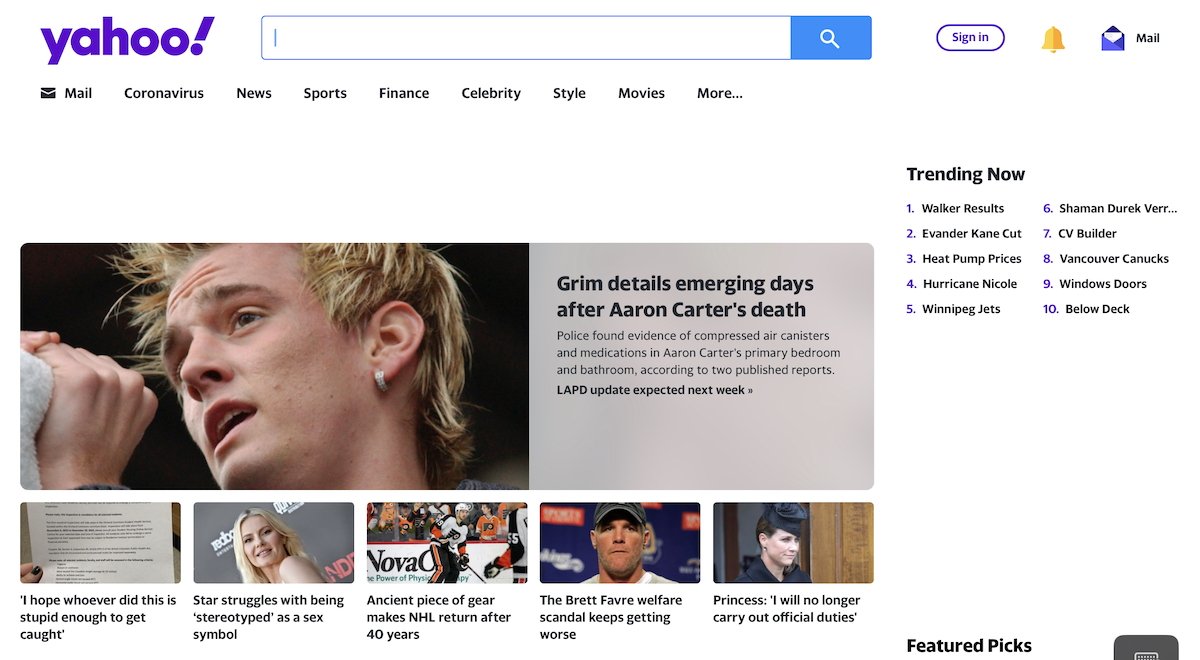Open the Mail envelope icon at top right

pos(1113,38)
